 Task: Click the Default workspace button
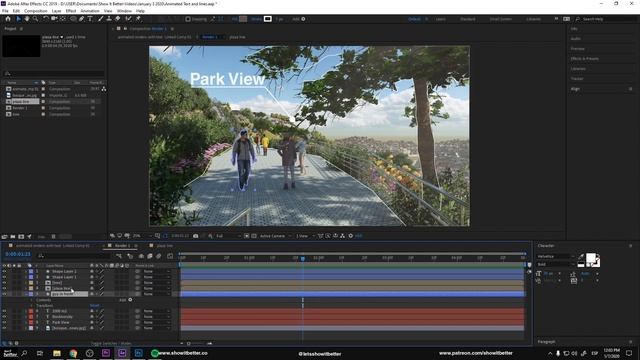414,19
